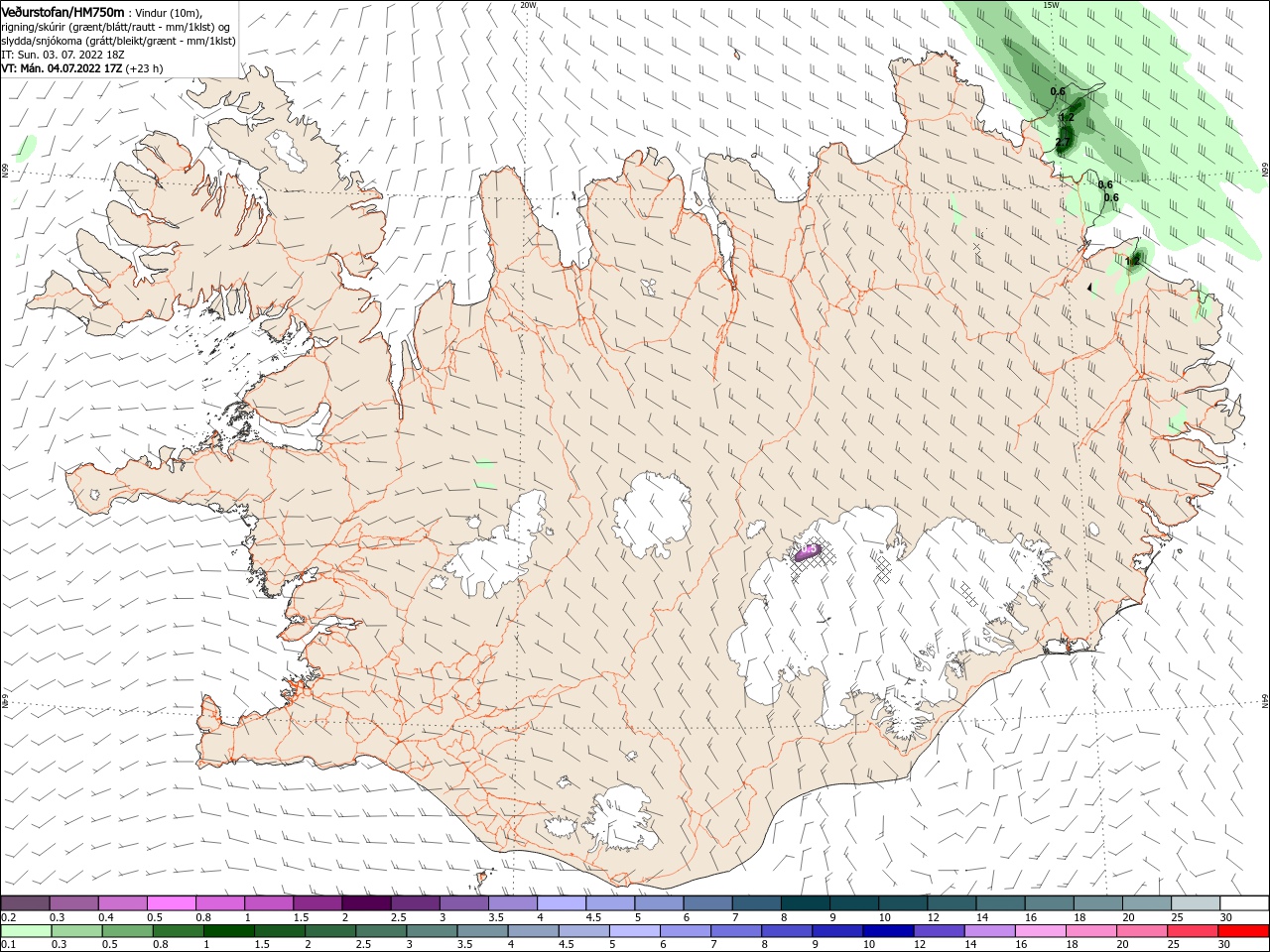Choose the deep blue swatch labeled 10 in the lower row
1270x952 pixels.
[887, 931]
